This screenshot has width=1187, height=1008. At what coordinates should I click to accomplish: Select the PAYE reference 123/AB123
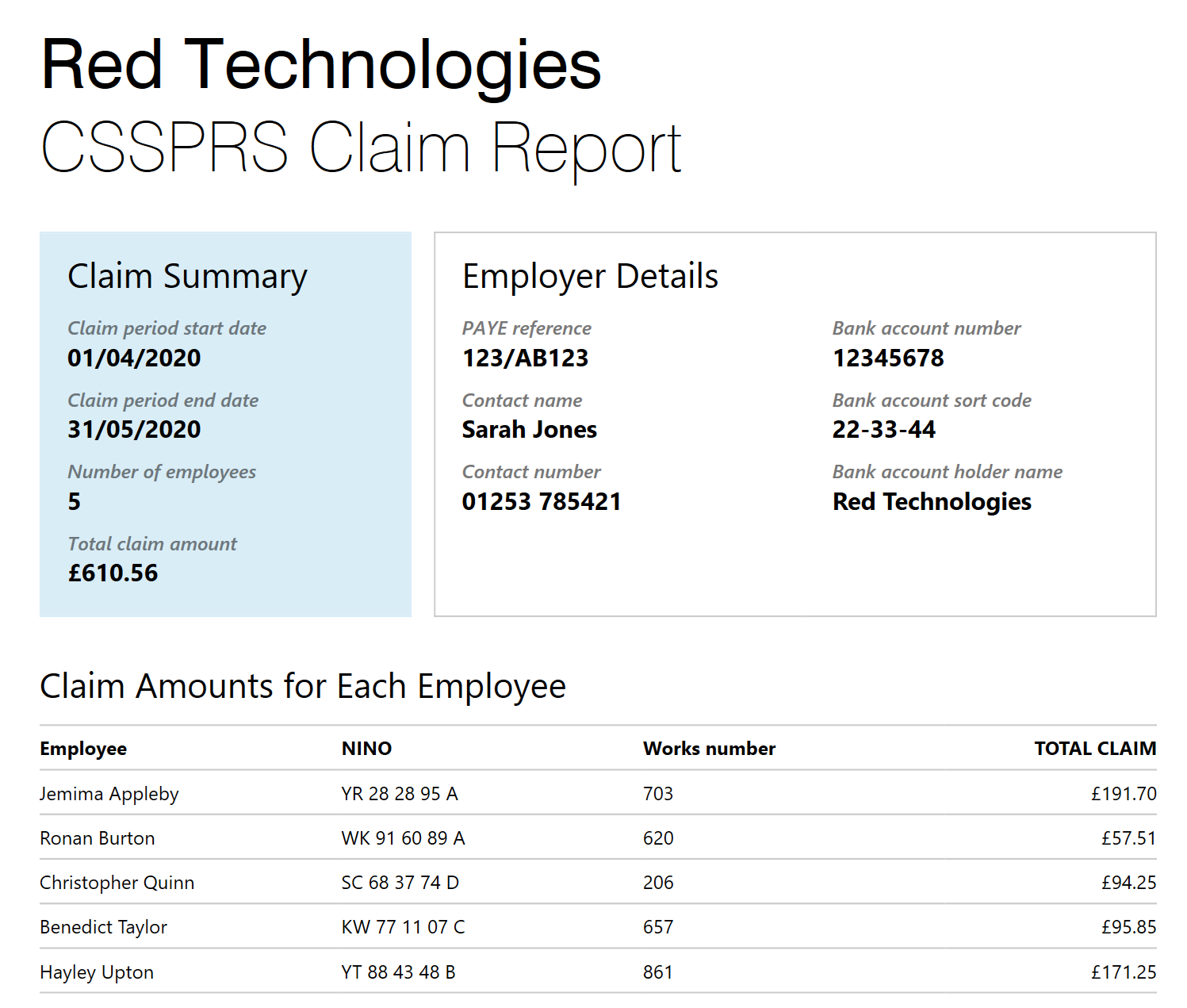pos(525,358)
